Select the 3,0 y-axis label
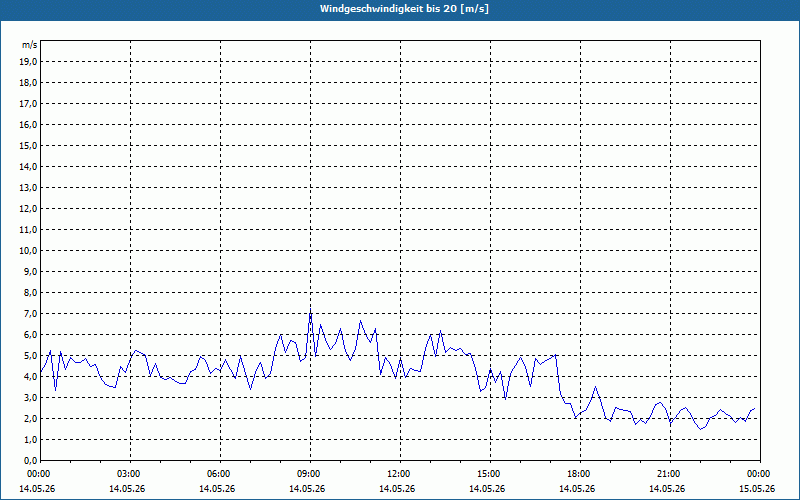800x500 pixels. [30, 397]
